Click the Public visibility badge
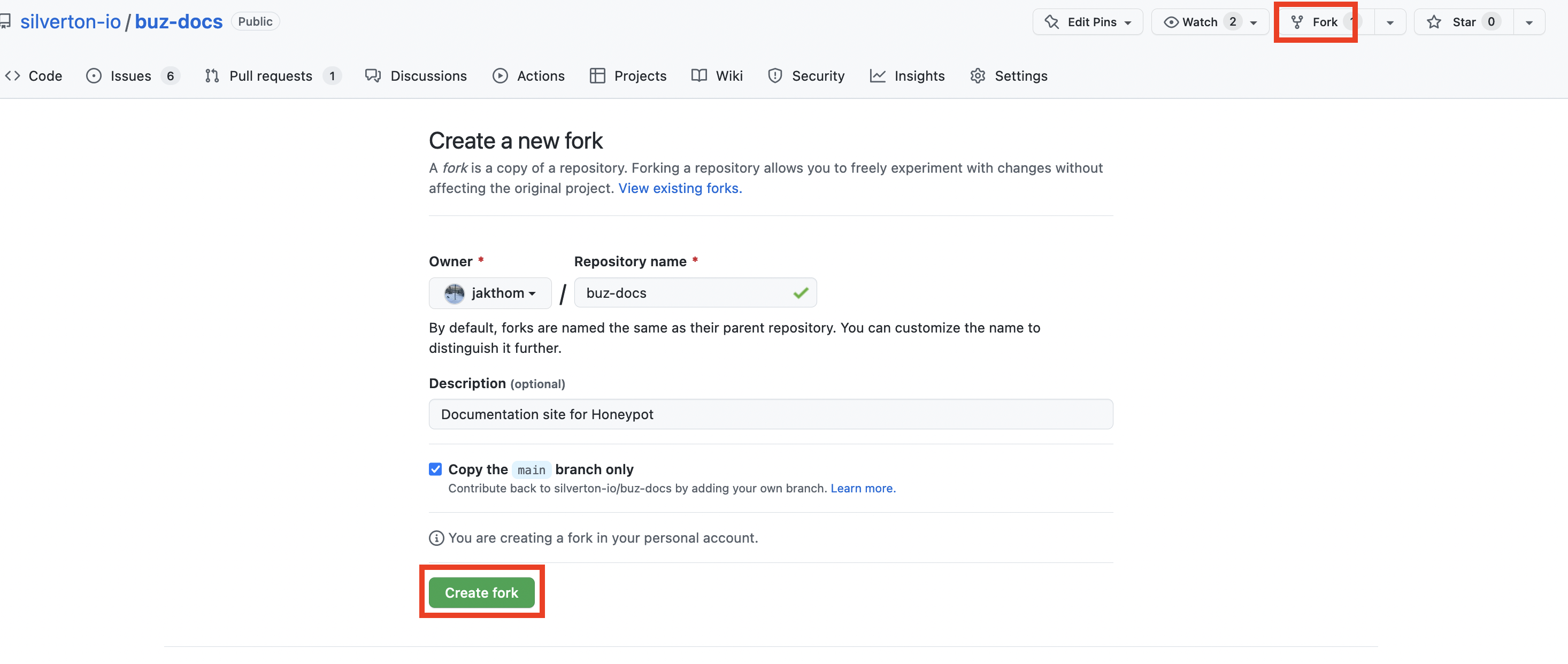 coord(255,21)
